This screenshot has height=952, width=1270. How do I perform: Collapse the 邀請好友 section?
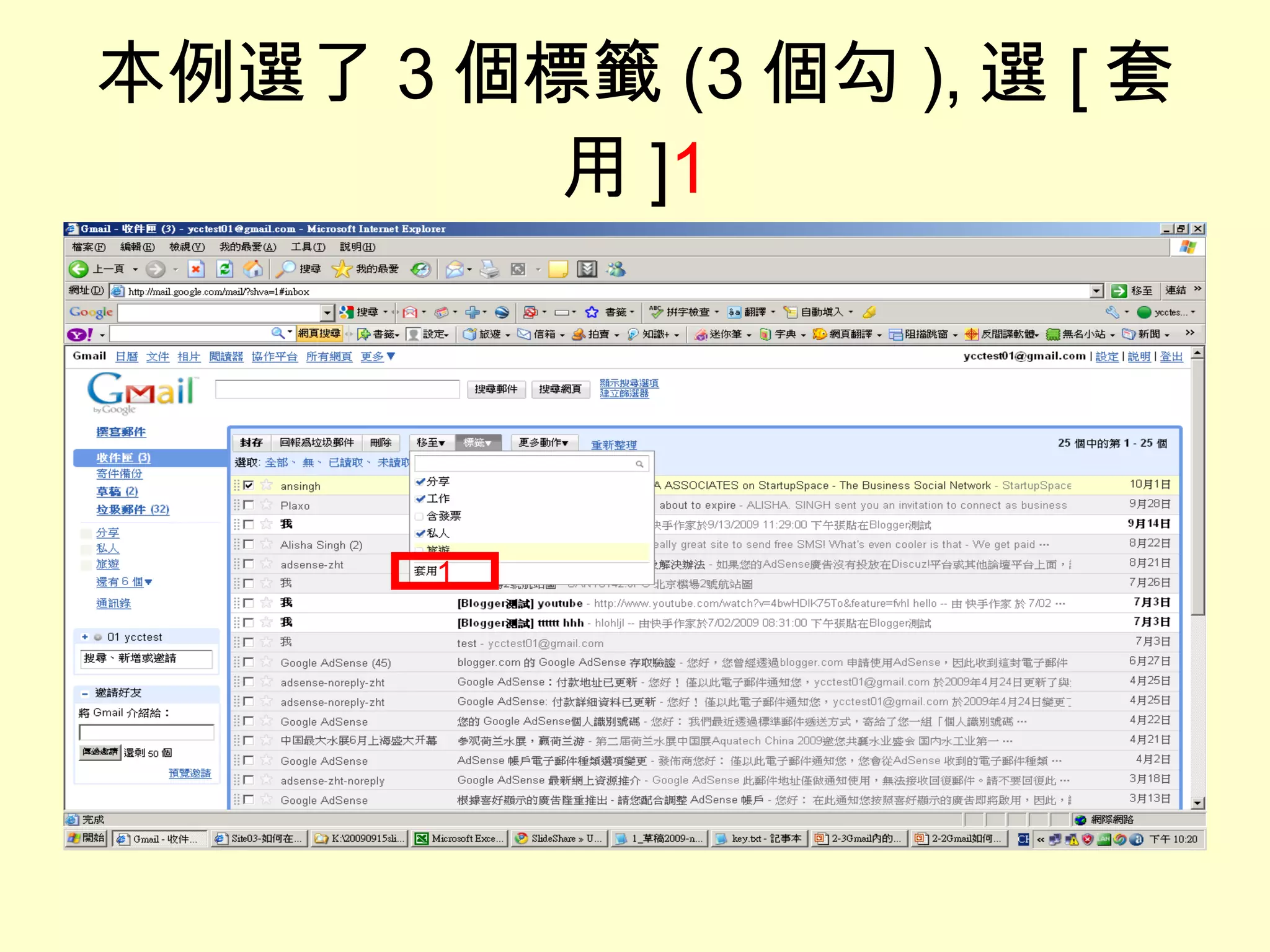click(x=84, y=693)
